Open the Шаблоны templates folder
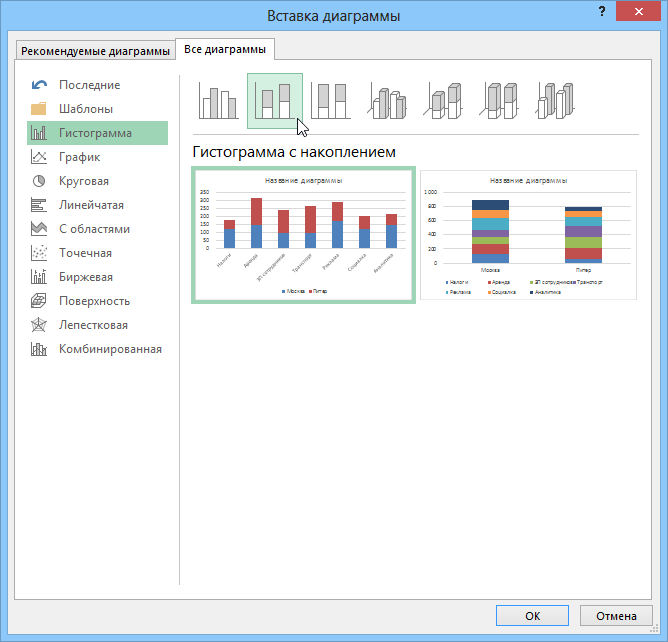The width and height of the screenshot is (668, 642). [x=85, y=109]
